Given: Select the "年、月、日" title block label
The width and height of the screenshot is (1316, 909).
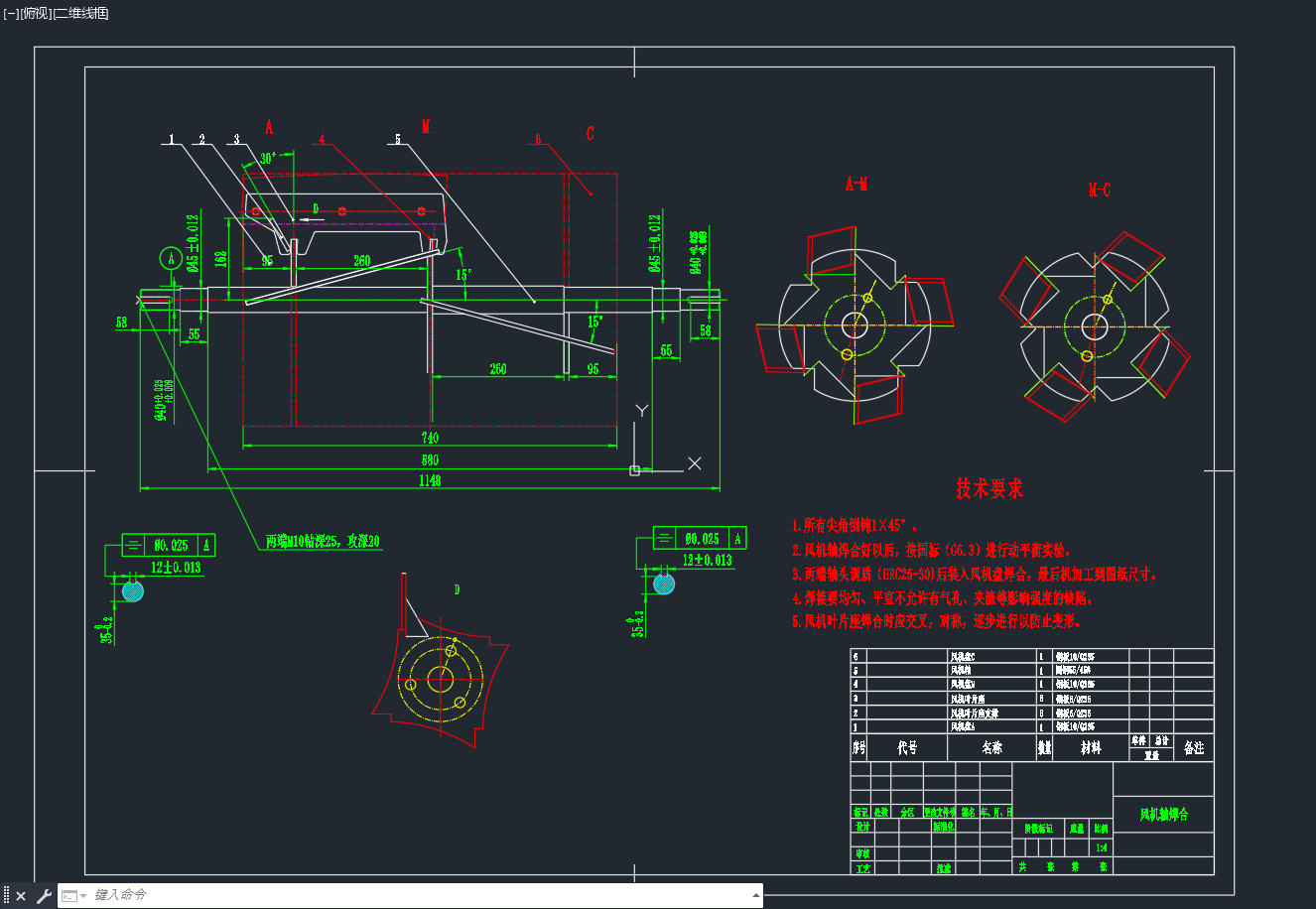Looking at the screenshot, I should point(996,812).
